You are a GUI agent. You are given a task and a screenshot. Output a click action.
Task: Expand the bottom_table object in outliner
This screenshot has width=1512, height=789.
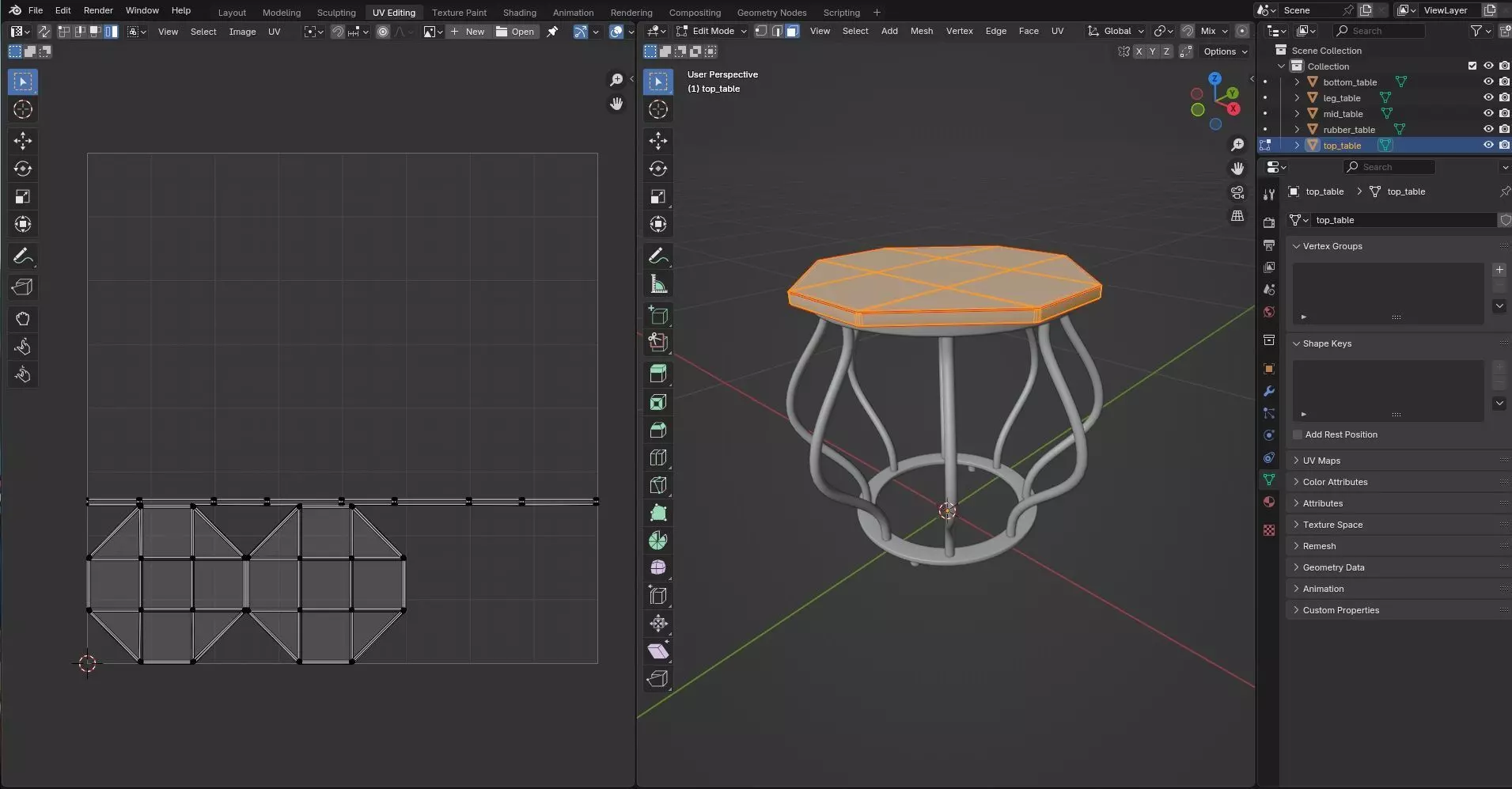click(1297, 82)
